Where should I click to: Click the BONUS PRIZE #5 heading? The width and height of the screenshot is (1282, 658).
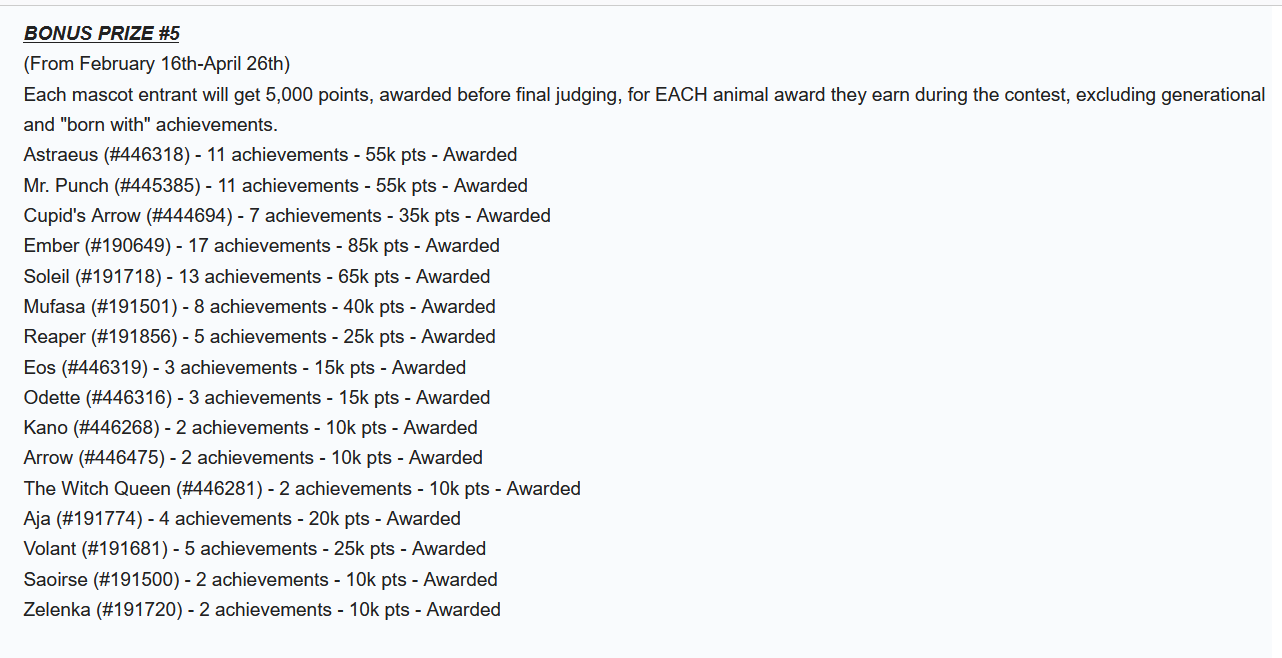[102, 34]
